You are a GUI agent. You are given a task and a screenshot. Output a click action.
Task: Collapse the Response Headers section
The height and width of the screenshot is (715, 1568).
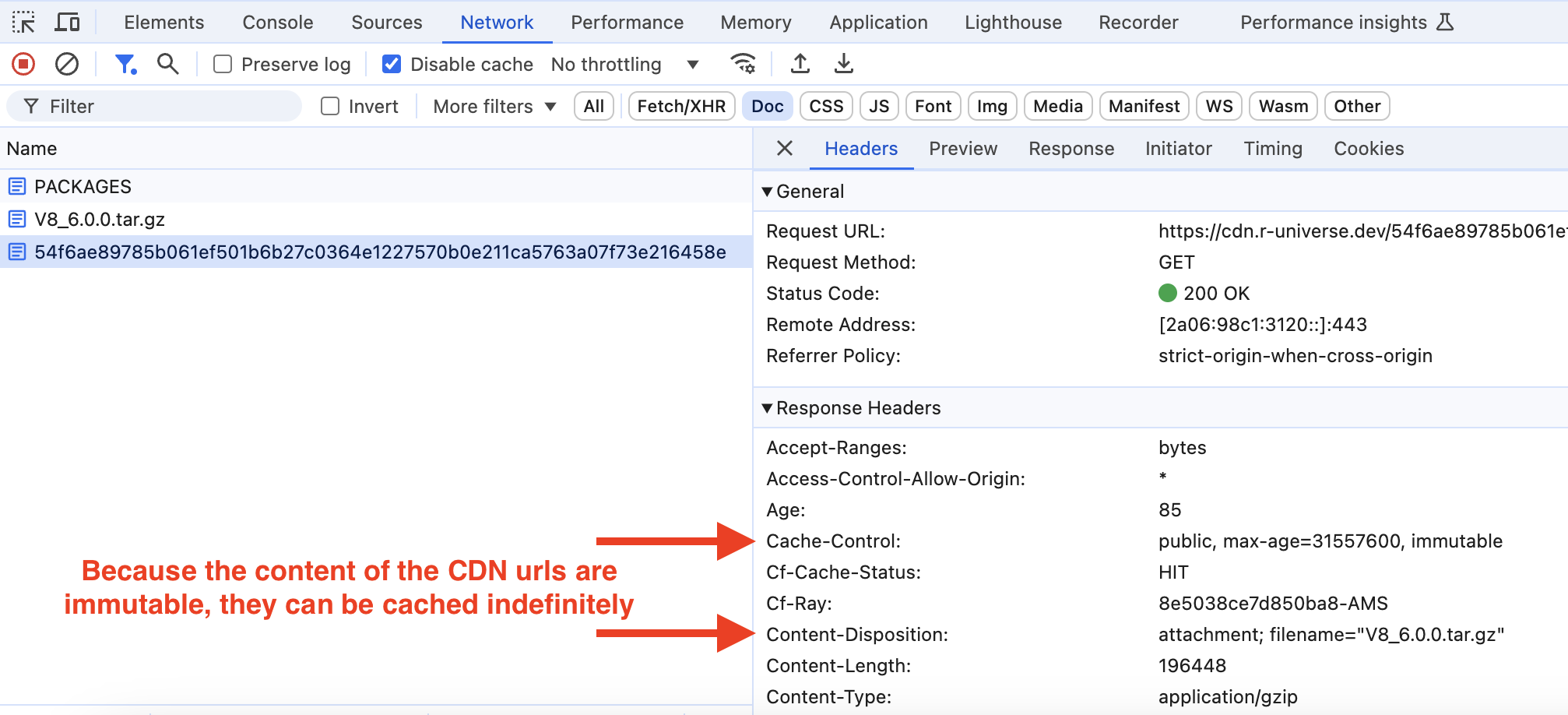(x=768, y=408)
